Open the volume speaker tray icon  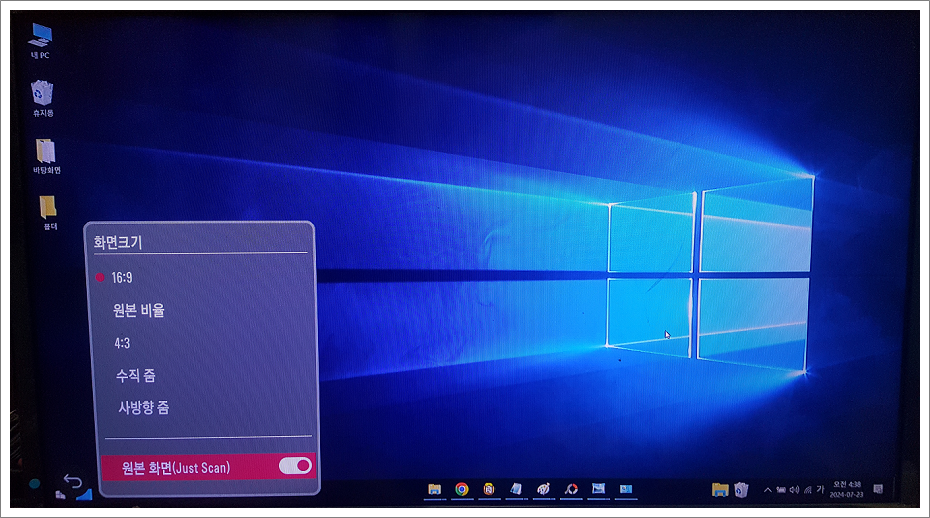[794, 490]
